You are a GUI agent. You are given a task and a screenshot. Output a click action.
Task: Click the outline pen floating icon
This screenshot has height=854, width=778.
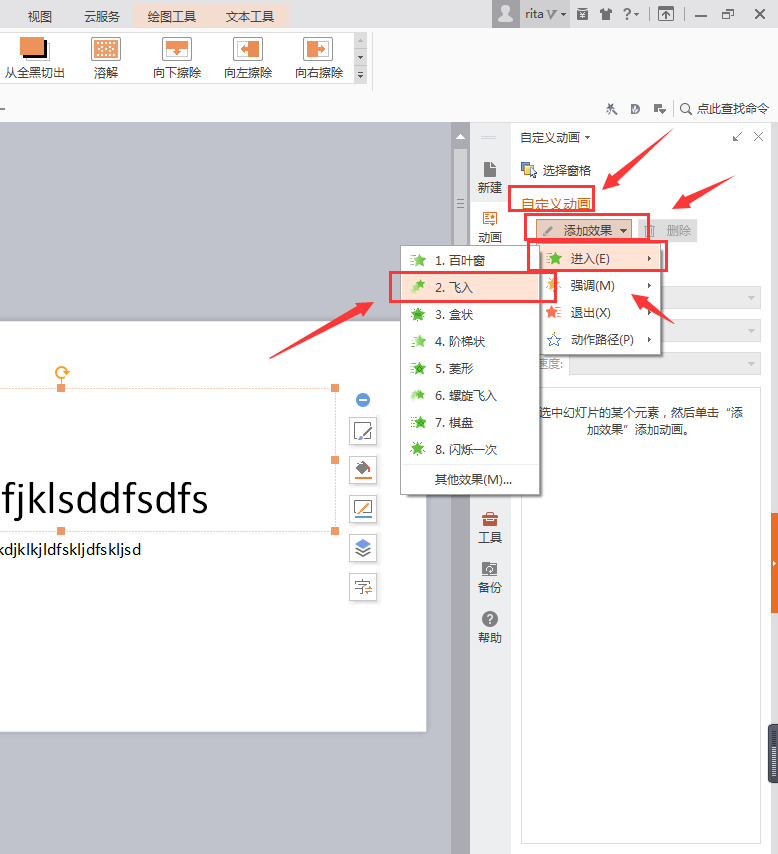(363, 509)
